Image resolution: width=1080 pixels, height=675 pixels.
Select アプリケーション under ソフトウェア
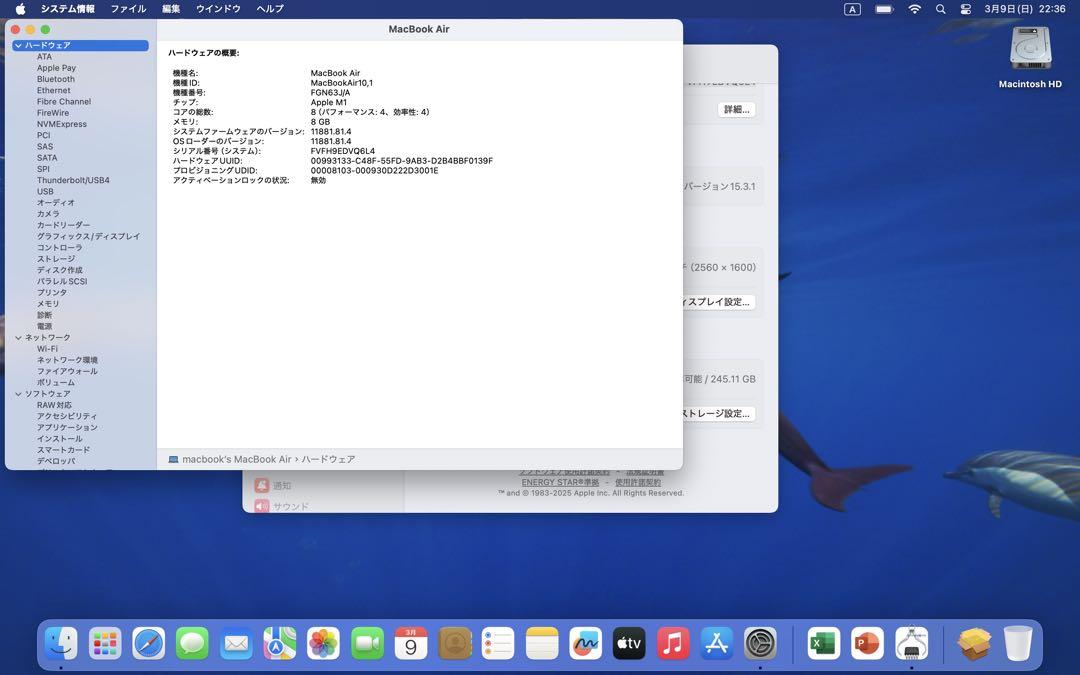(68, 428)
